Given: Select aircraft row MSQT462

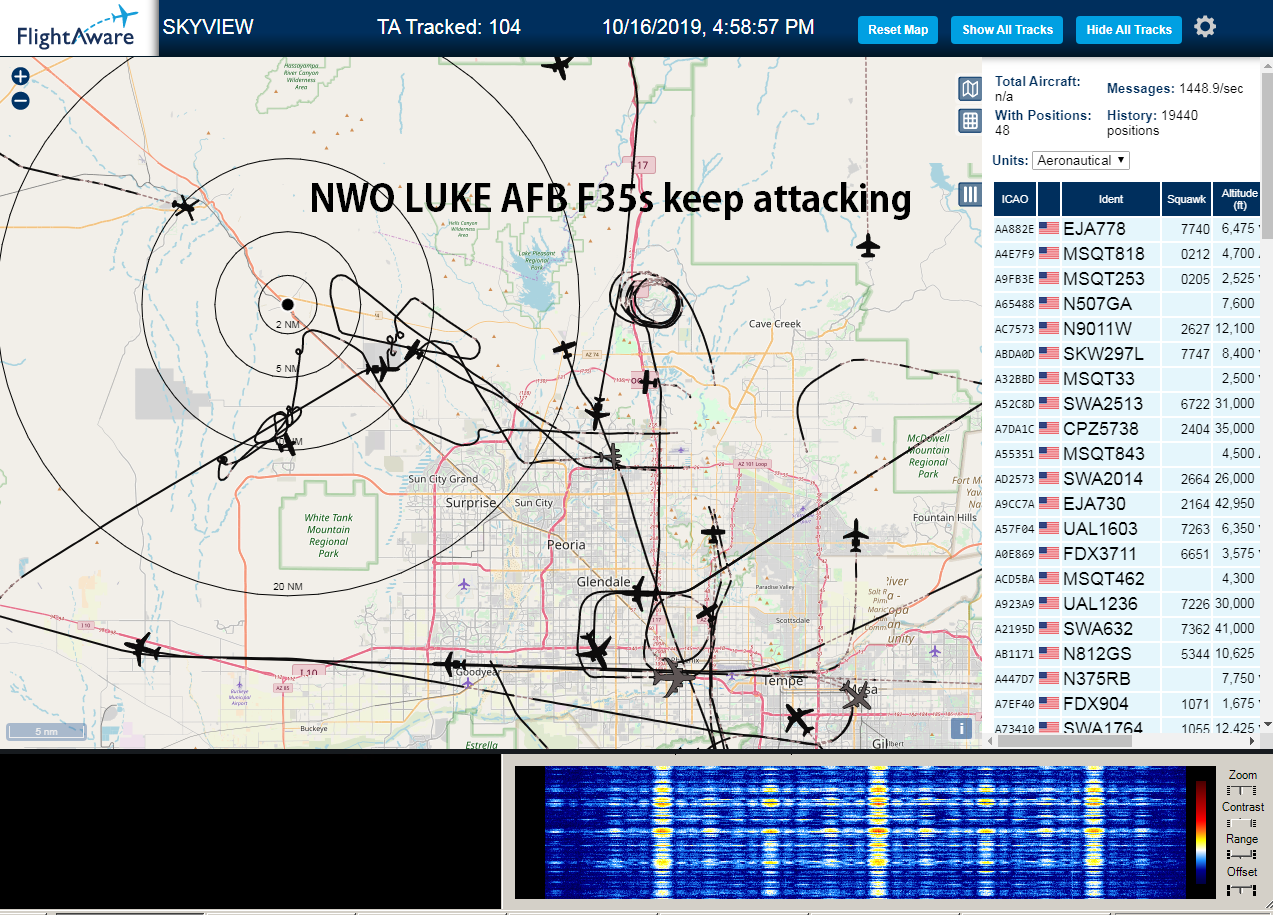Looking at the screenshot, I should click(1127, 579).
